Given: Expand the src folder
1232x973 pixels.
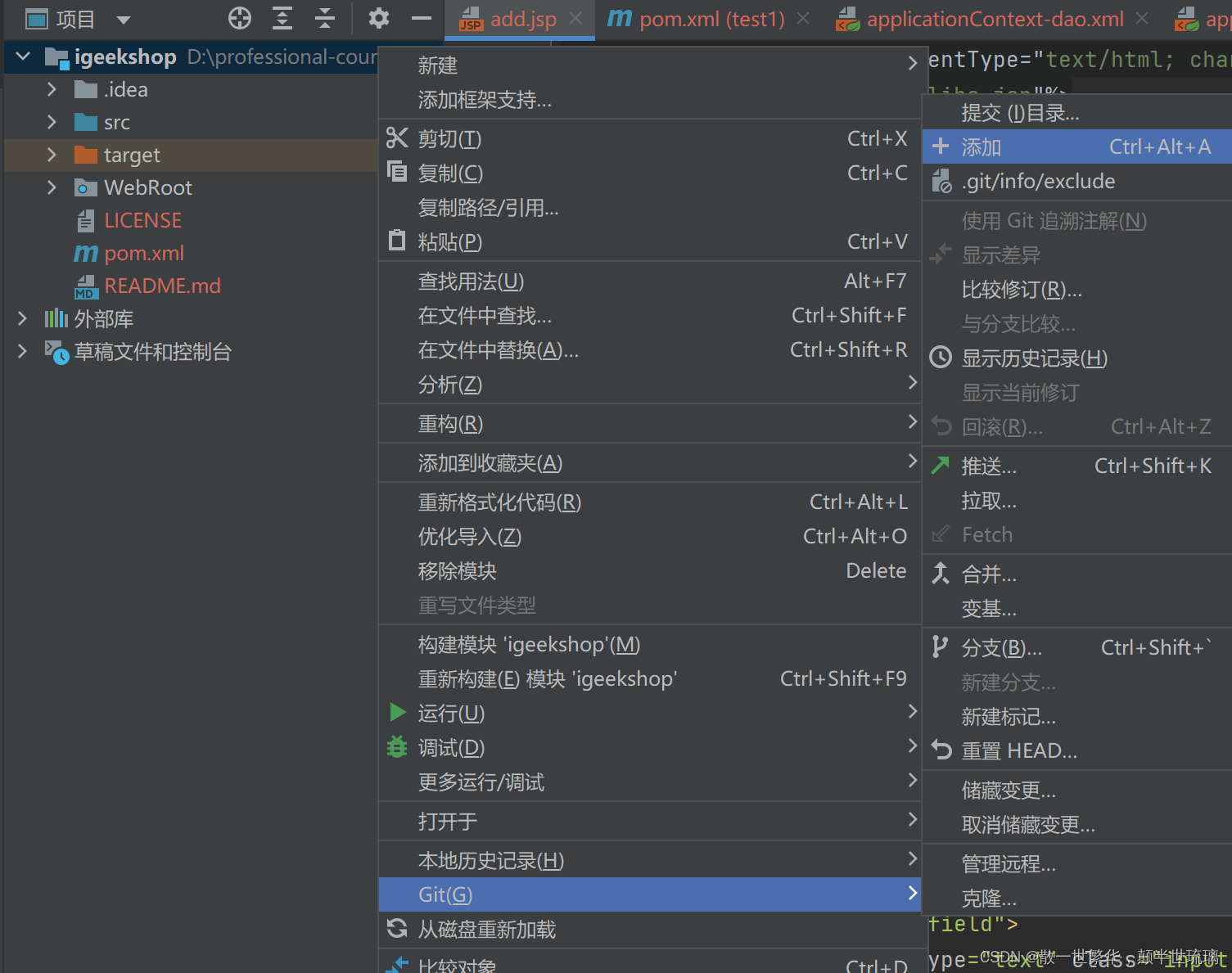Looking at the screenshot, I should pos(52,122).
